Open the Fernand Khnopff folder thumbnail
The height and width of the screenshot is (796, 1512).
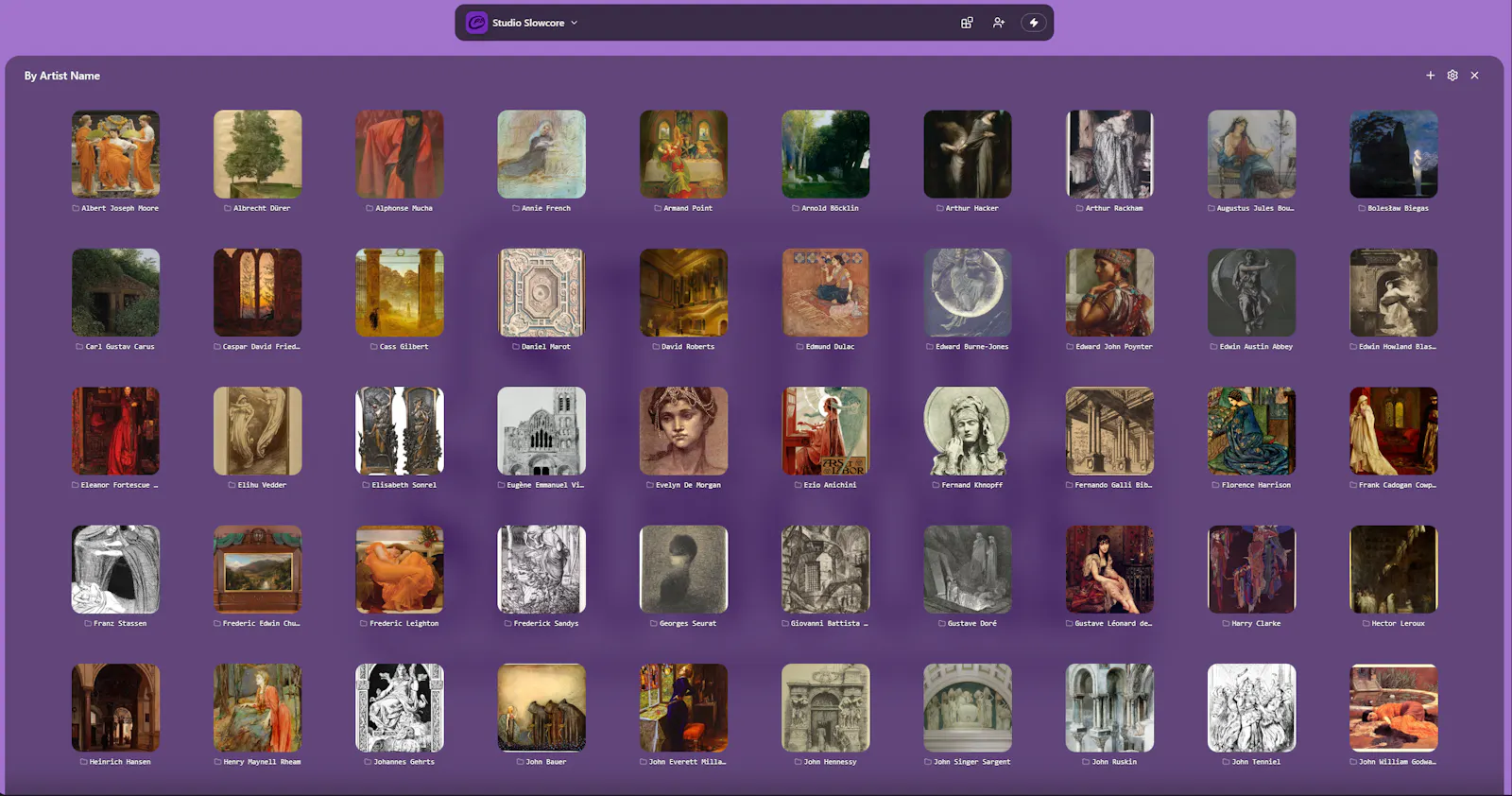coord(968,431)
